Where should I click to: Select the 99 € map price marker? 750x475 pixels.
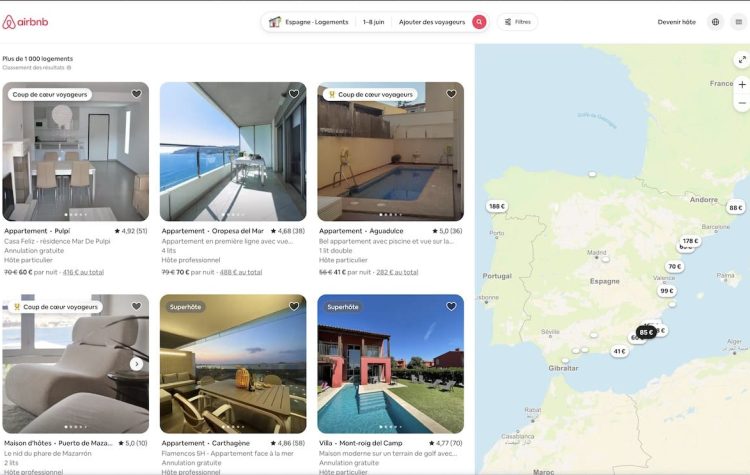[667, 291]
